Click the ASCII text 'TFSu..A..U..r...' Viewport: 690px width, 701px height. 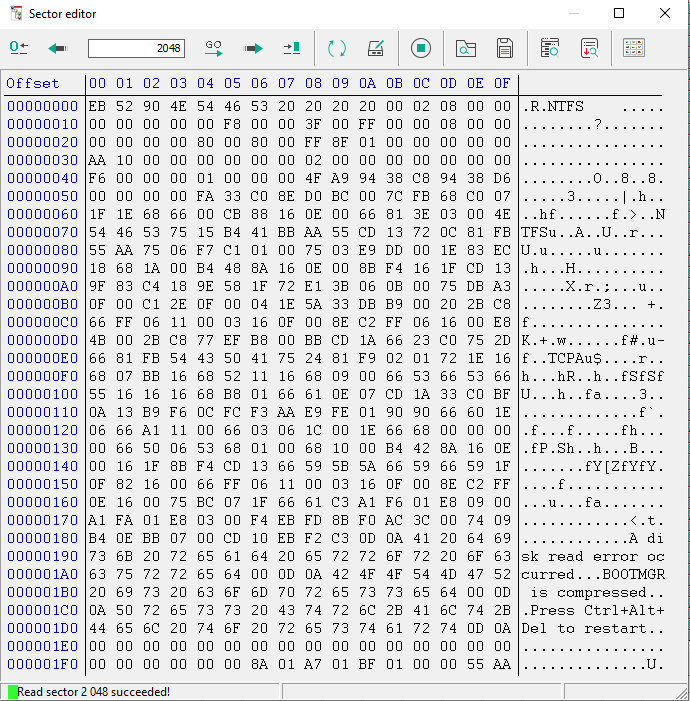click(593, 232)
